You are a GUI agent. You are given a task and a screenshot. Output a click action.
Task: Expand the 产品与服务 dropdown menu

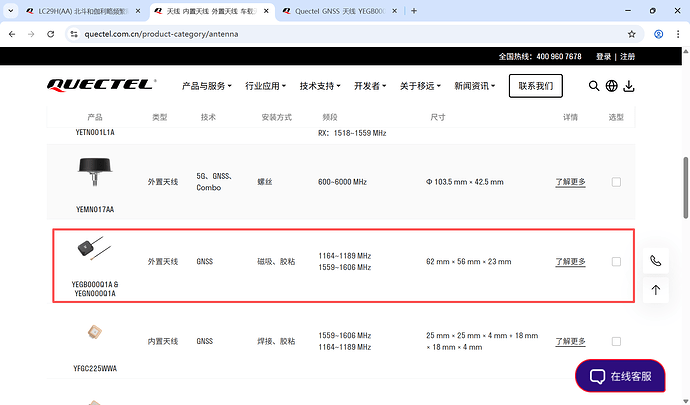coord(206,86)
